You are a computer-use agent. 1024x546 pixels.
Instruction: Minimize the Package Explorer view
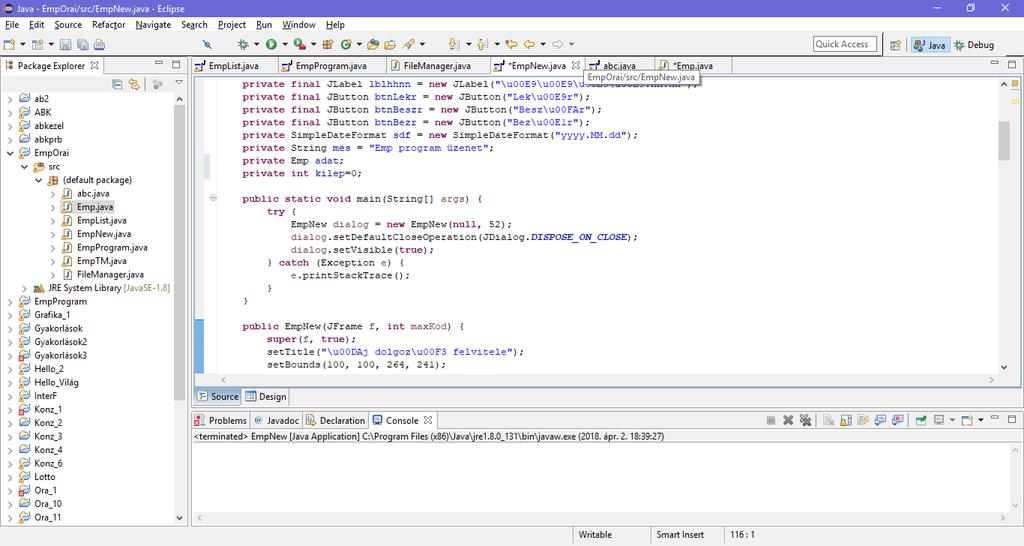(159, 64)
